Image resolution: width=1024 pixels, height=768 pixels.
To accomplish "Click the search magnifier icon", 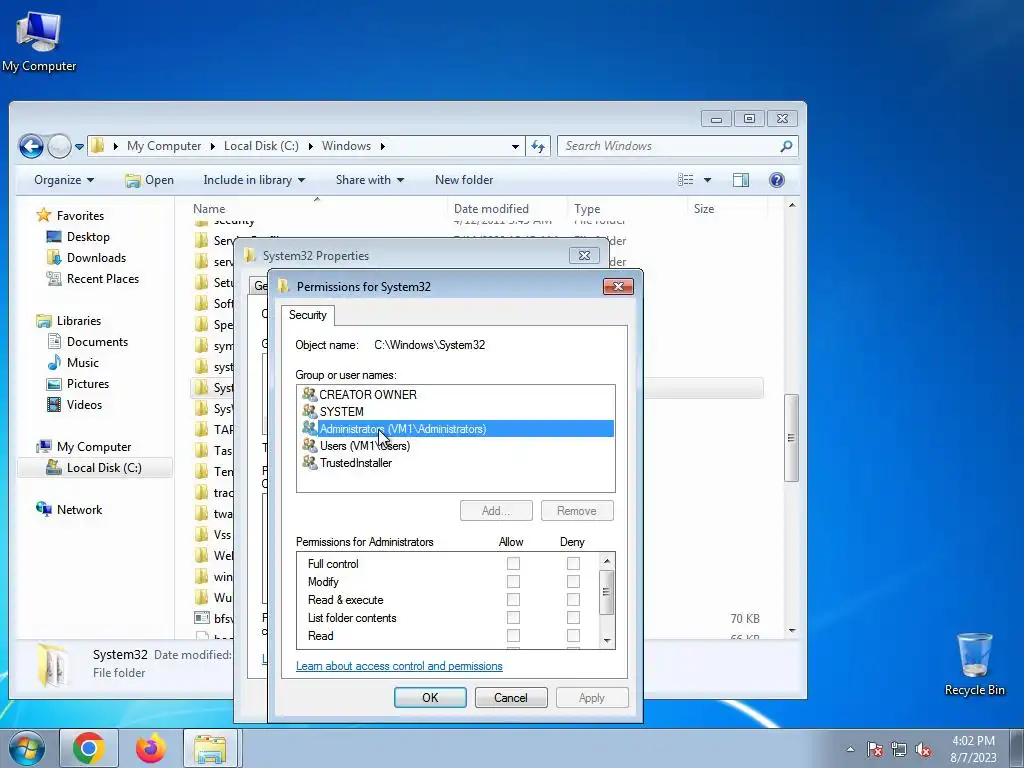I will (786, 146).
